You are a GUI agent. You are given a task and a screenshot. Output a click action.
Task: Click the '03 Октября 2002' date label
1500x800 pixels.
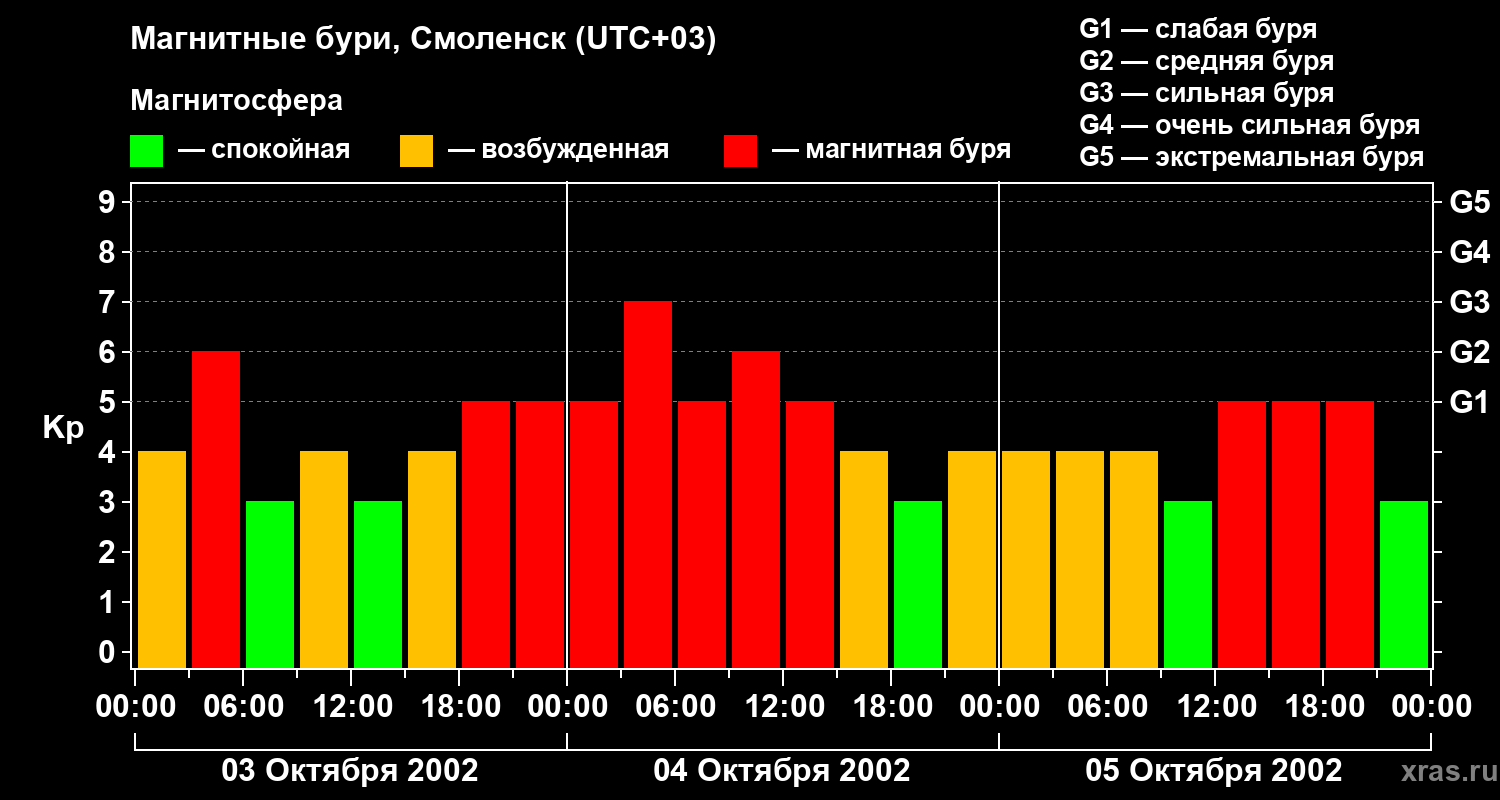click(x=350, y=771)
